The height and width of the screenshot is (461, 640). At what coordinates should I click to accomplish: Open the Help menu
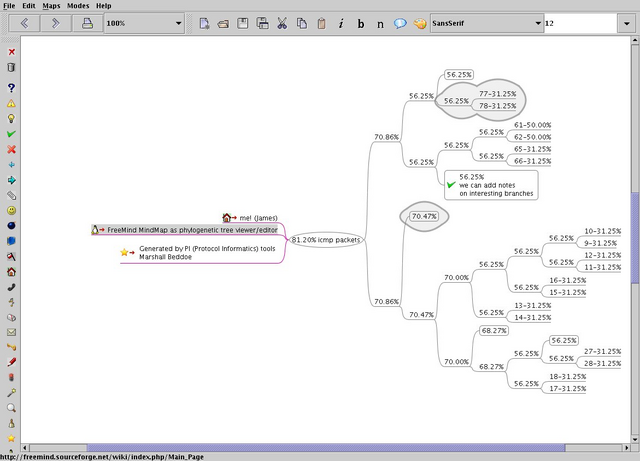click(x=104, y=6)
